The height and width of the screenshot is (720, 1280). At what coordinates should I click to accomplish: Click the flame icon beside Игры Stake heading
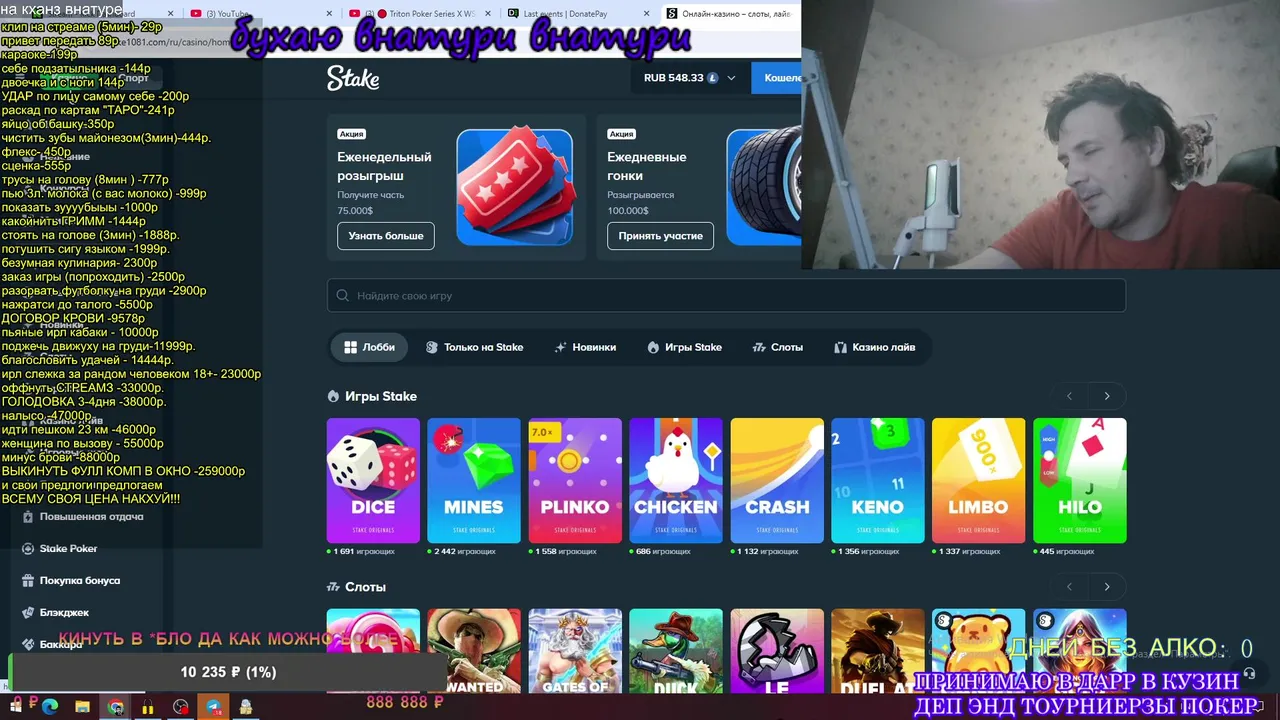[333, 397]
